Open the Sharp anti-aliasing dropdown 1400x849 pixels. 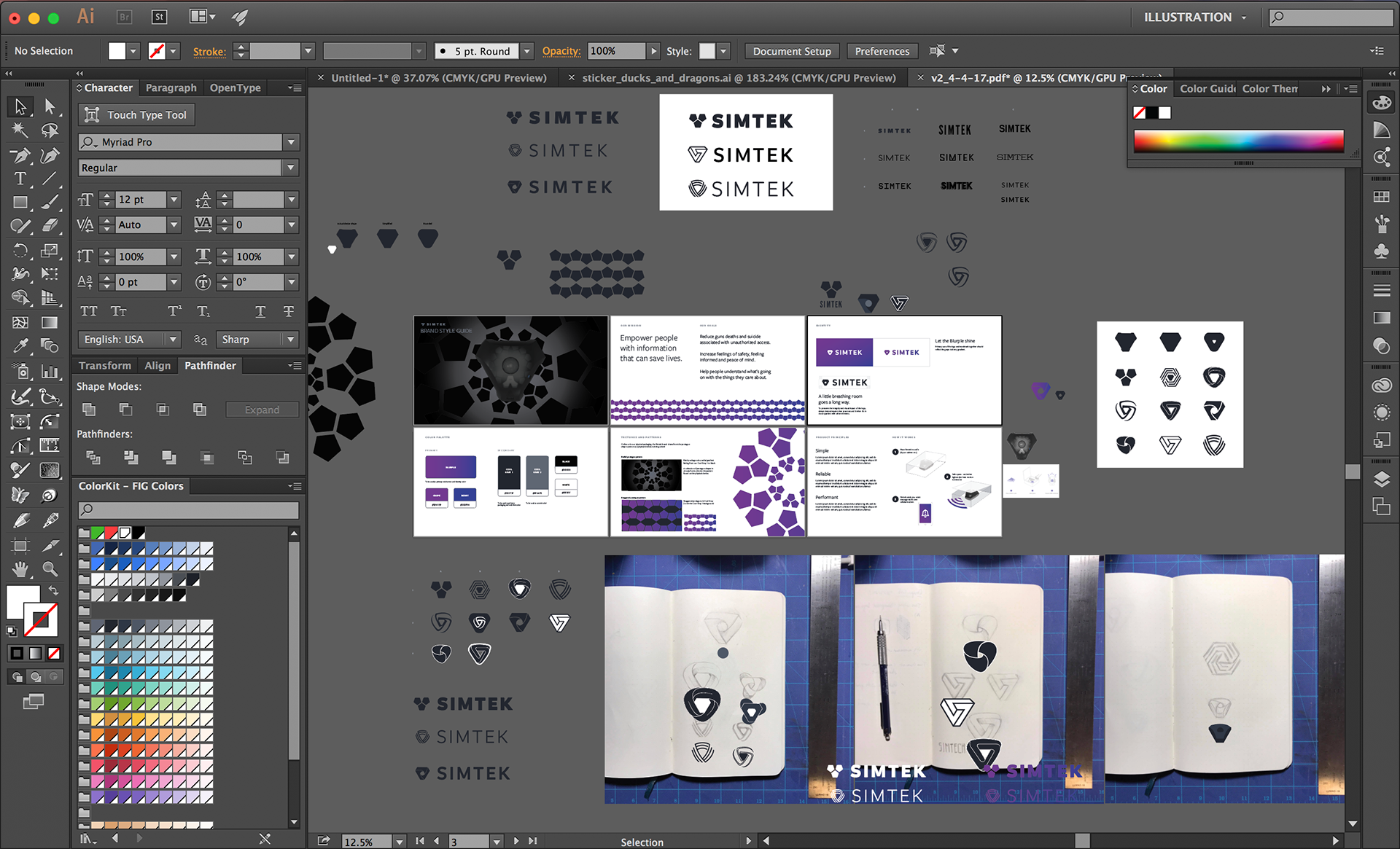click(x=290, y=340)
